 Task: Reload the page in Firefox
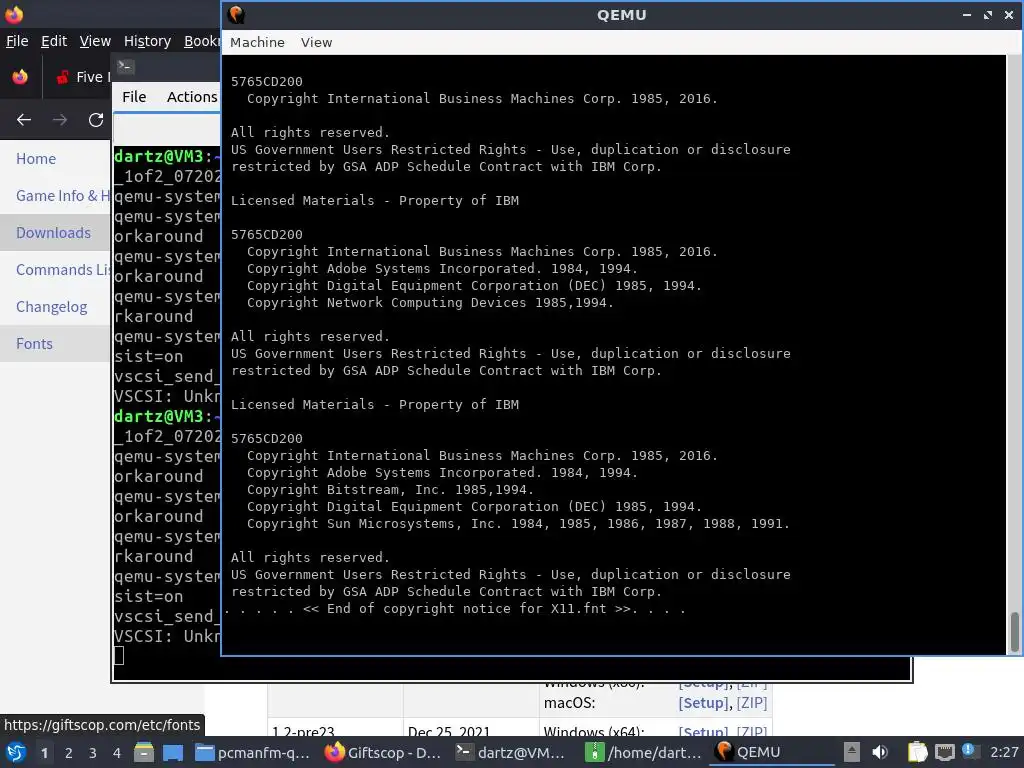click(96, 120)
